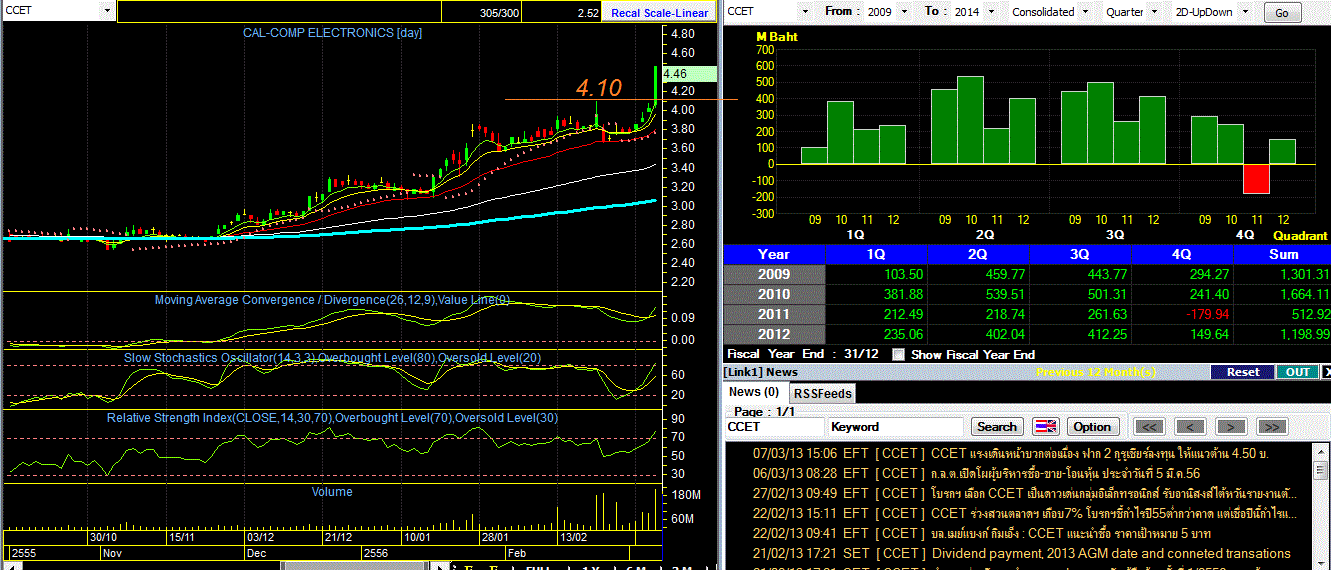Image resolution: width=1331 pixels, height=570 pixels.
Task: Click the 1Q column header in table
Action: [x=876, y=254]
